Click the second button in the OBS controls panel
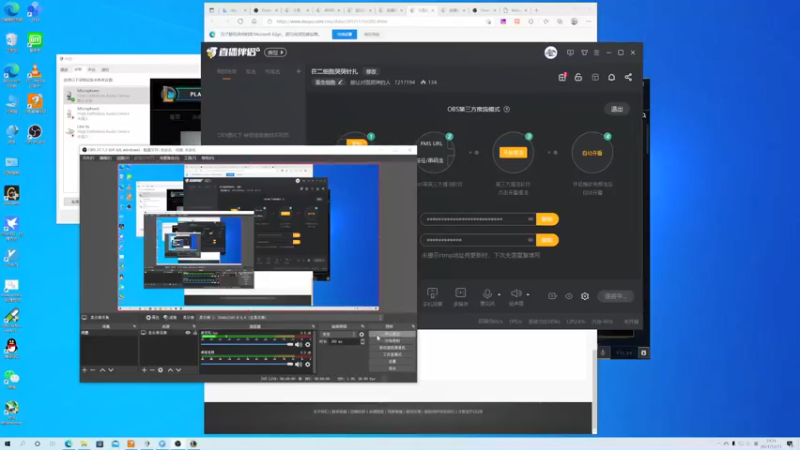Image resolution: width=800 pixels, height=450 pixels. point(392,341)
